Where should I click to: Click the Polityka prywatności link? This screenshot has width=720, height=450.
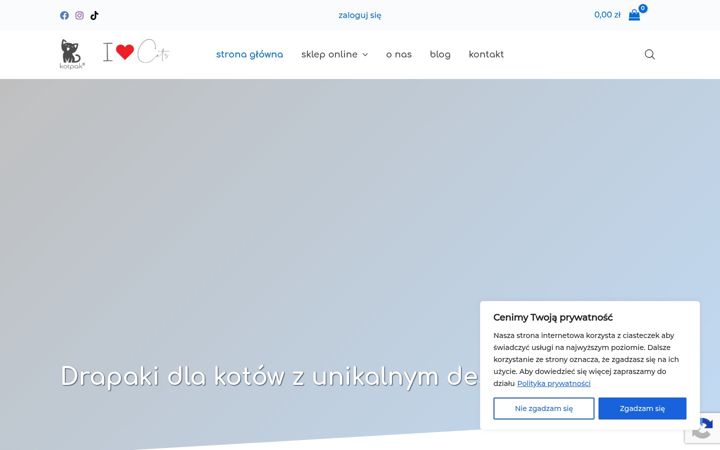click(x=554, y=383)
